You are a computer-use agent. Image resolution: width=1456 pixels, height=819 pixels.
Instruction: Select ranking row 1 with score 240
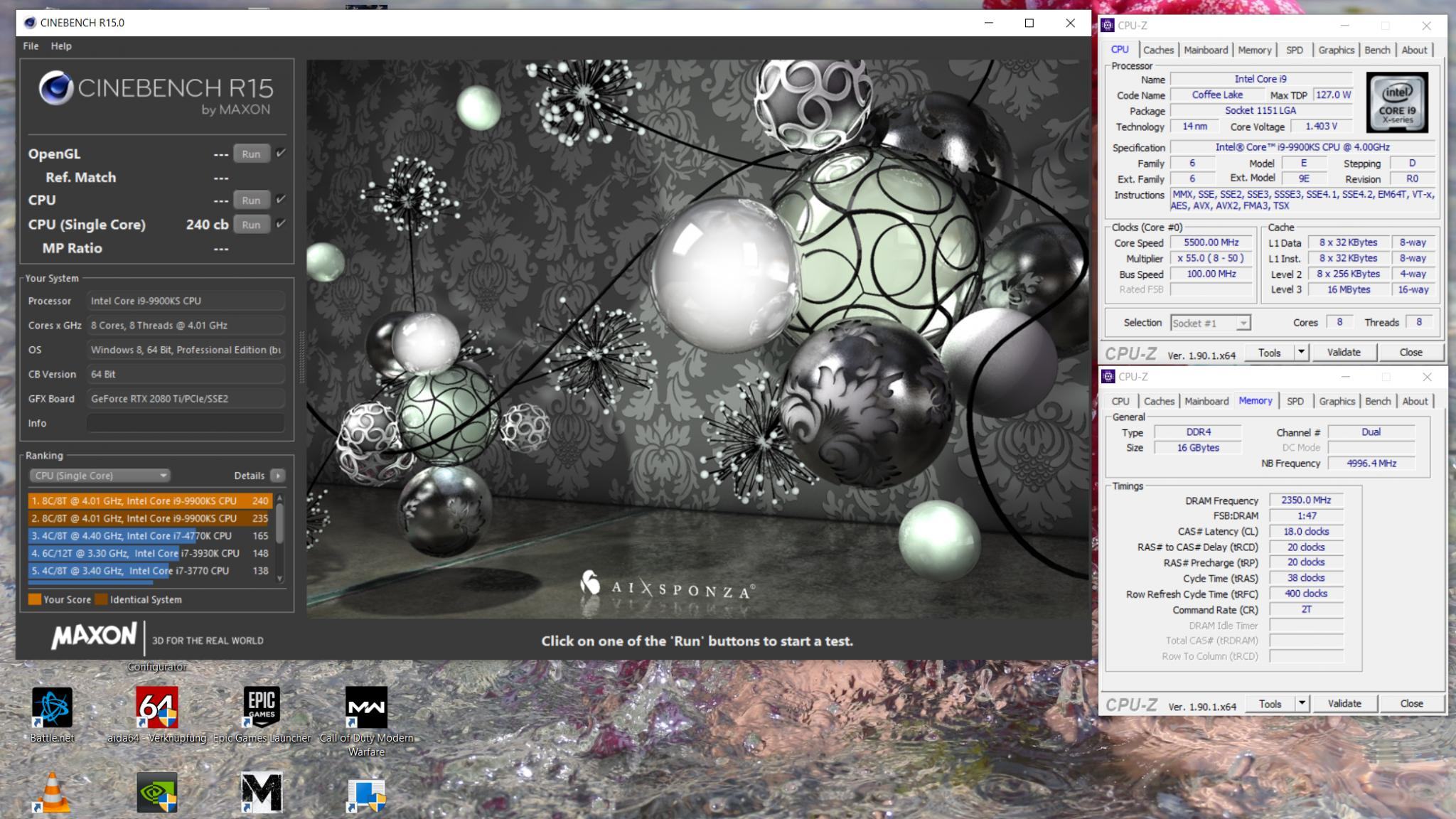150,500
